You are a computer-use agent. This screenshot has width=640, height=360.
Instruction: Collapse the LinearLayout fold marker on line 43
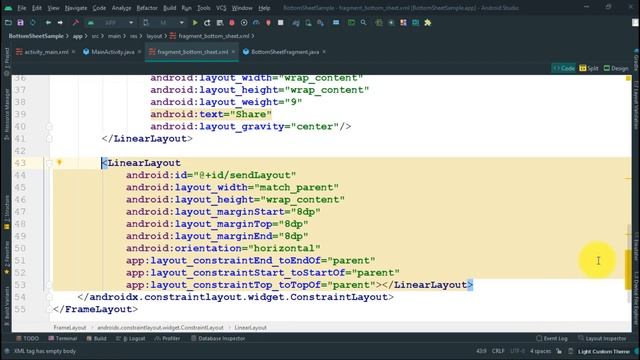click(49, 163)
